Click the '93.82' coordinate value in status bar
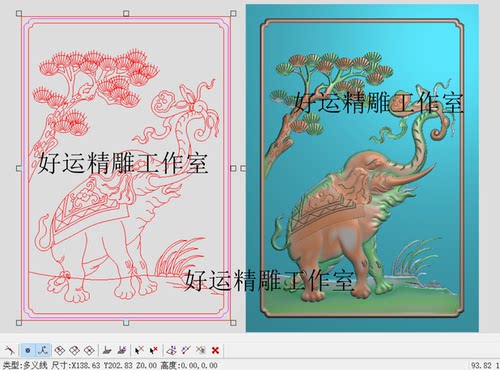Viewport: 500px width, 370px height. [480, 365]
